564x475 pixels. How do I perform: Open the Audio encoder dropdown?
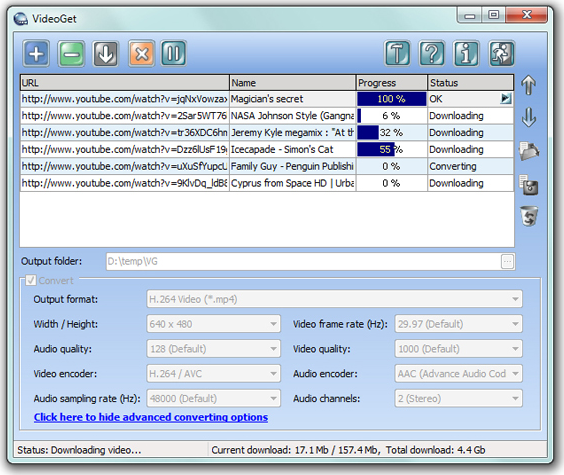pos(458,374)
